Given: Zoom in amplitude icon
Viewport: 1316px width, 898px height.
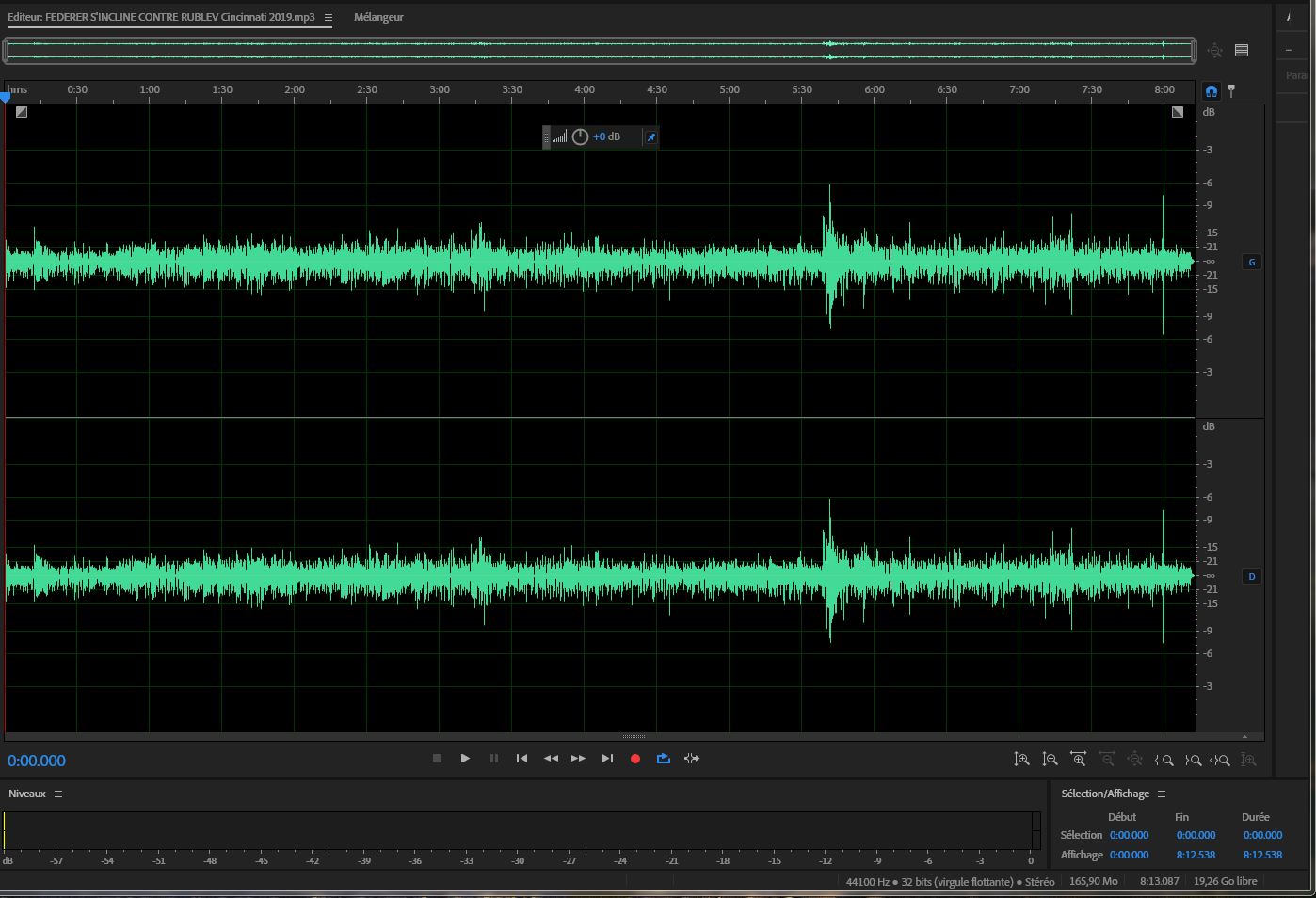Looking at the screenshot, I should click(1021, 760).
